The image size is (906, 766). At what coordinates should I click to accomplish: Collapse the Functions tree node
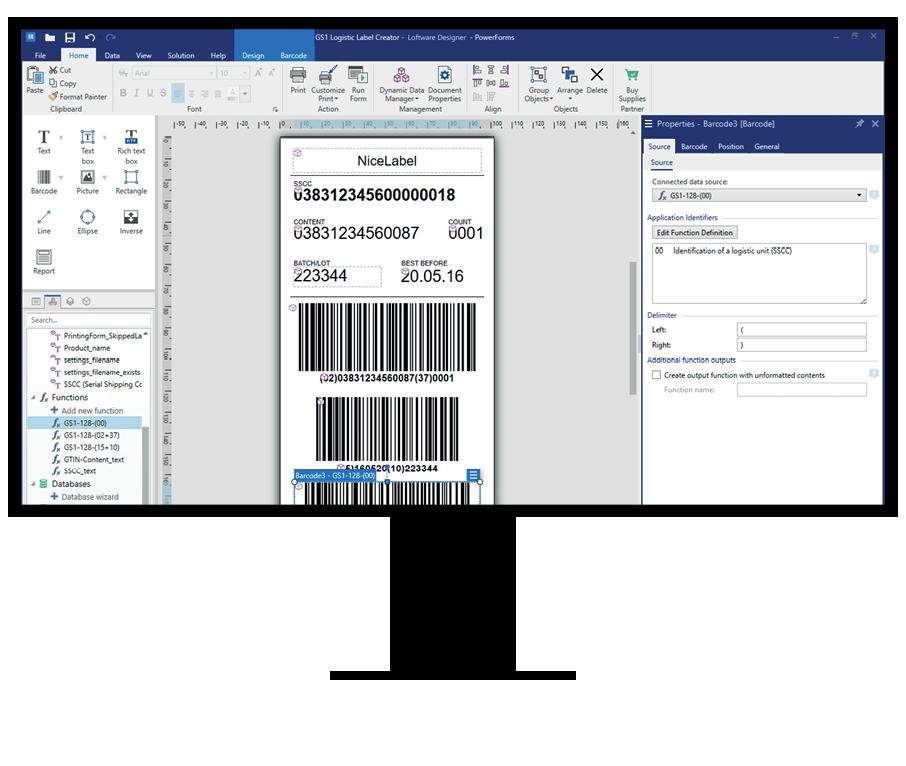33,398
